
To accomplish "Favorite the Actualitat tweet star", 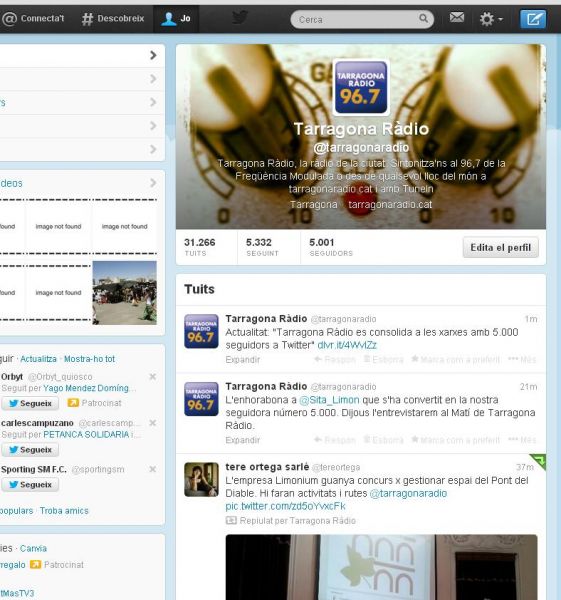I will pyautogui.click(x=415, y=359).
